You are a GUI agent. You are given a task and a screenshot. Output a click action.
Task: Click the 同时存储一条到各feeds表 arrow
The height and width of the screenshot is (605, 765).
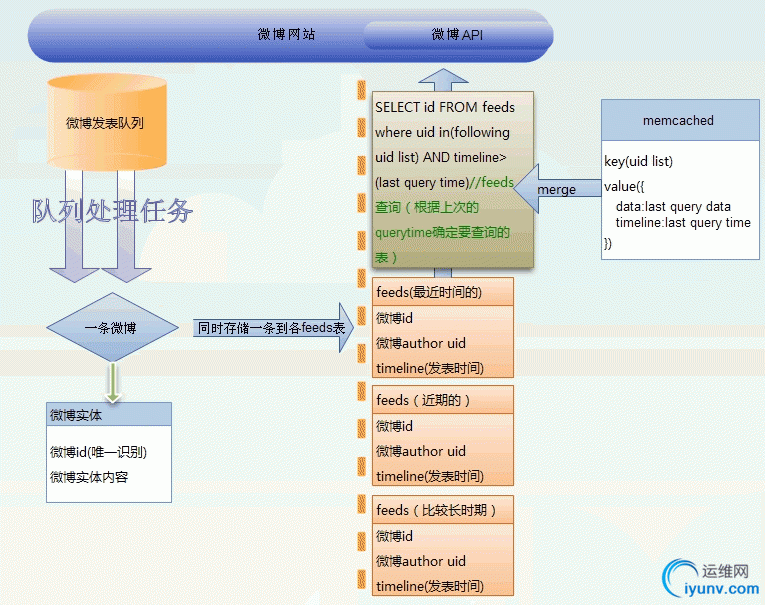click(273, 328)
